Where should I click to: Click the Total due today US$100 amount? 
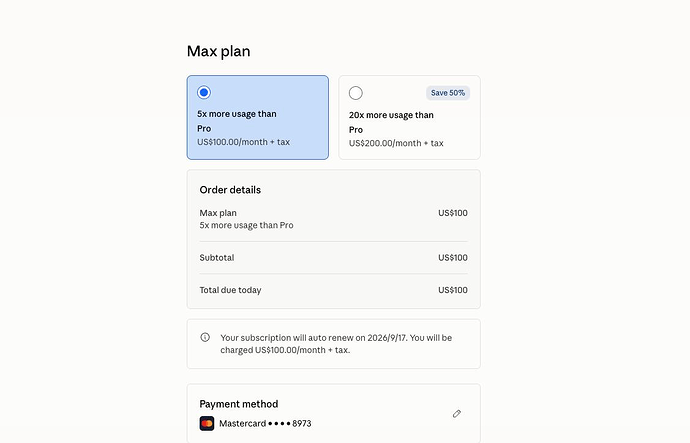point(453,290)
